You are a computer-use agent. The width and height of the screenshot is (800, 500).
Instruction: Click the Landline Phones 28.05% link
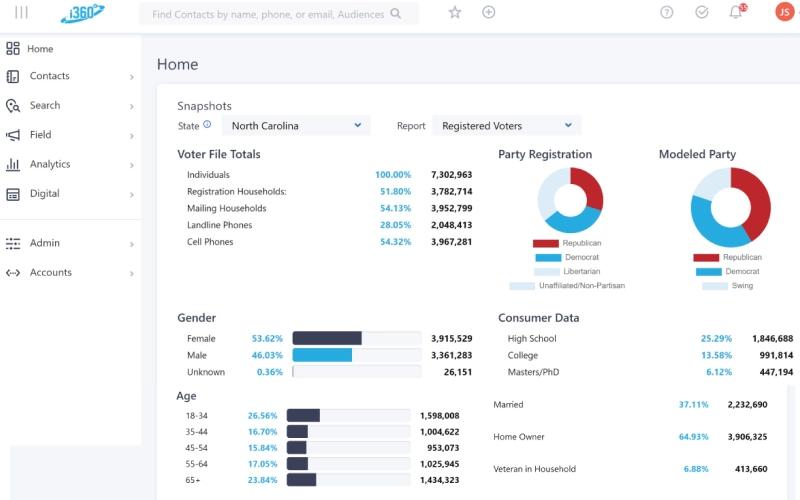[x=395, y=225]
